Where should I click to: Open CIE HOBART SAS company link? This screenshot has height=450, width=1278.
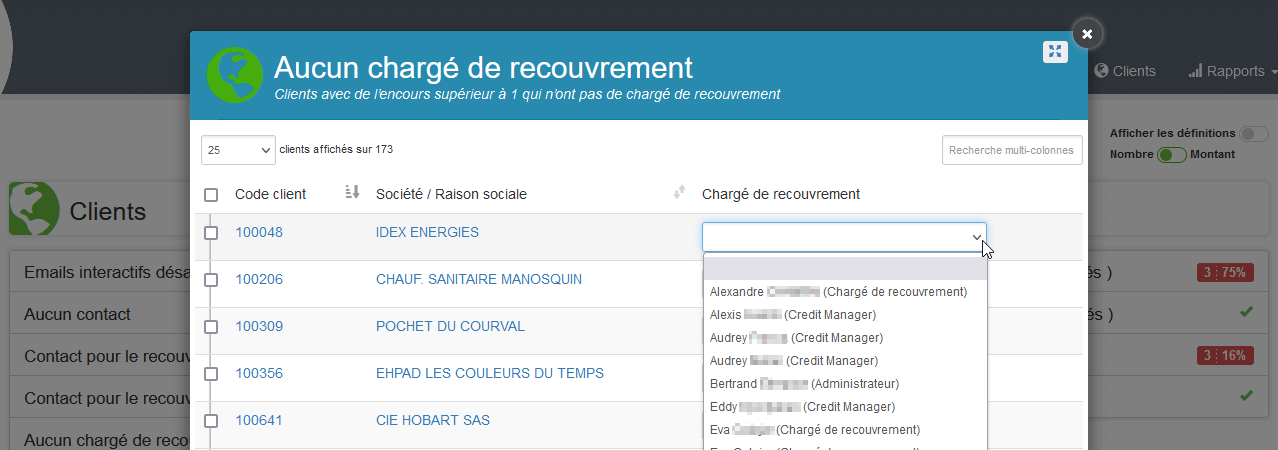(433, 420)
